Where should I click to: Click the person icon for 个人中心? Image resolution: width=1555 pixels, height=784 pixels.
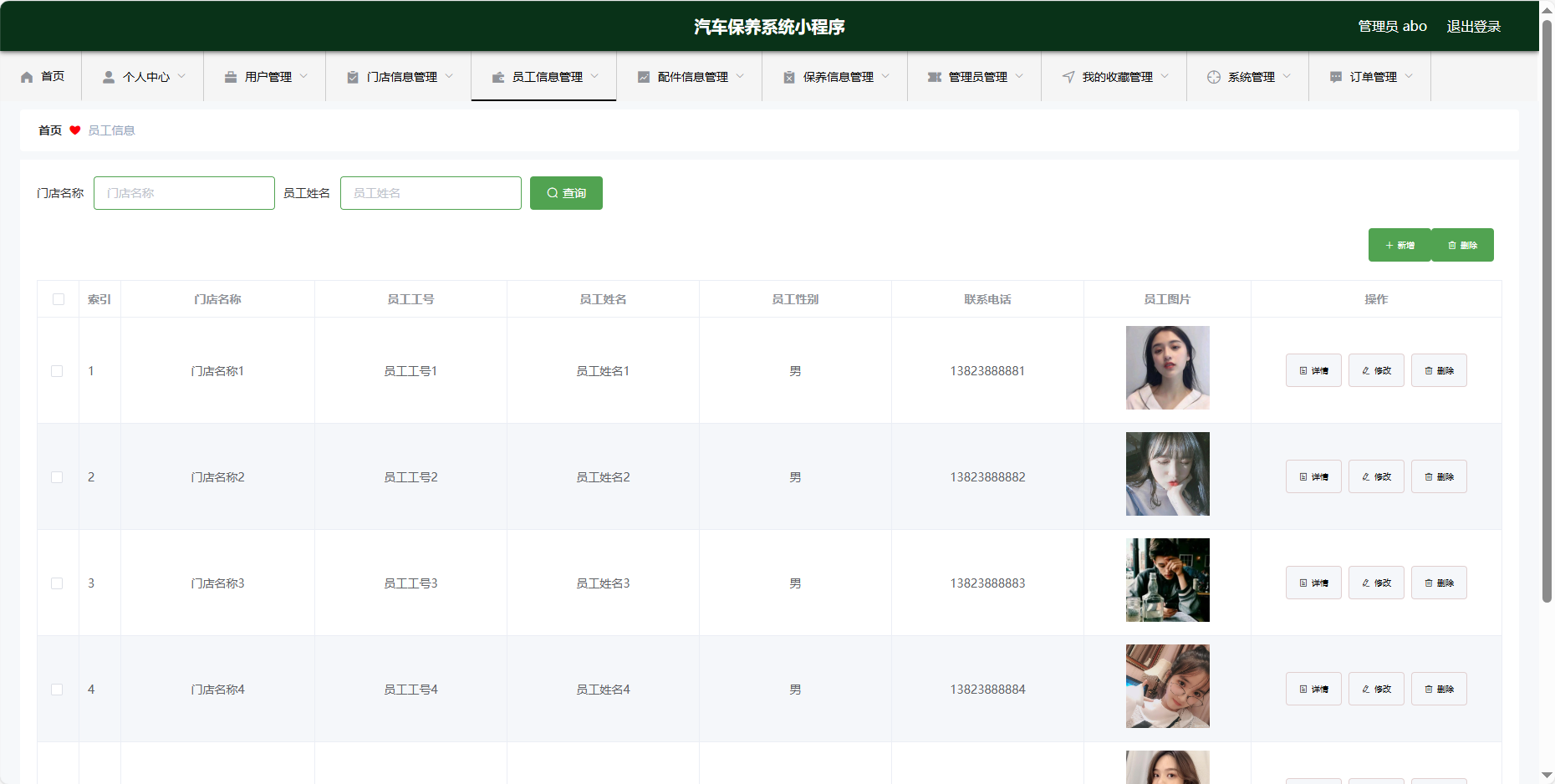109,77
